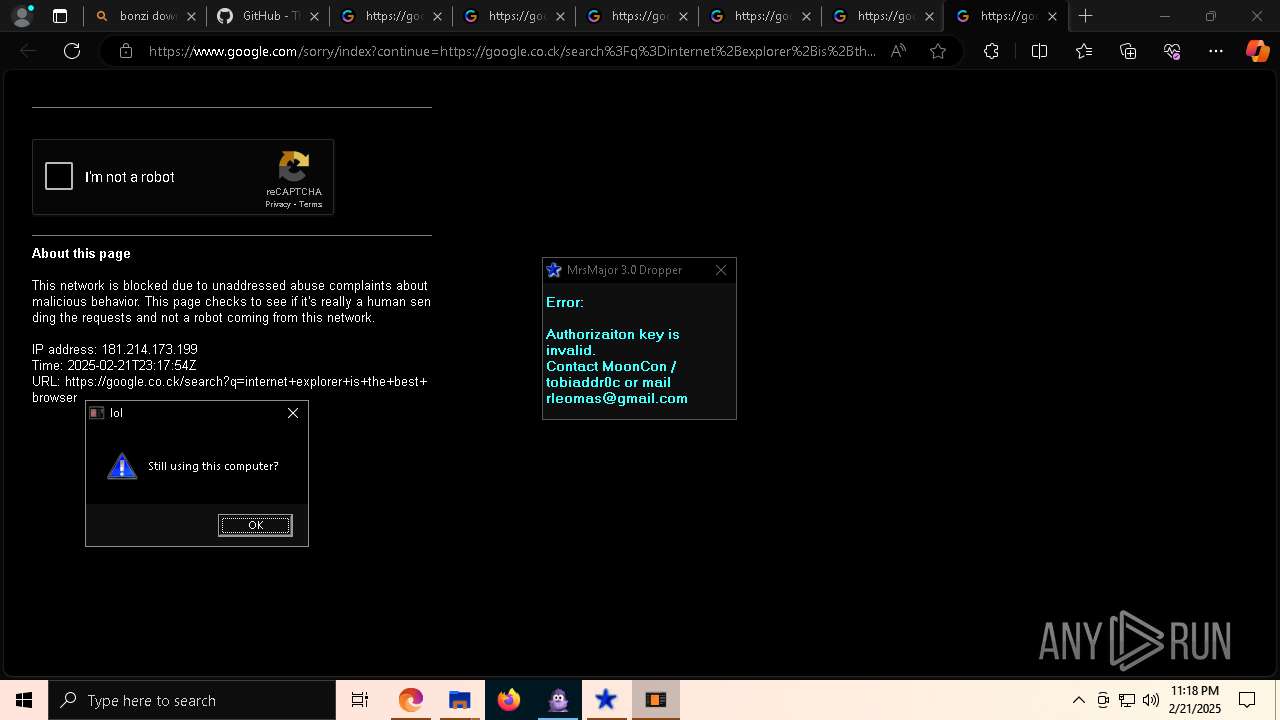Click the reCAPTCHA logo
The width and height of the screenshot is (1280, 720).
pos(294,167)
